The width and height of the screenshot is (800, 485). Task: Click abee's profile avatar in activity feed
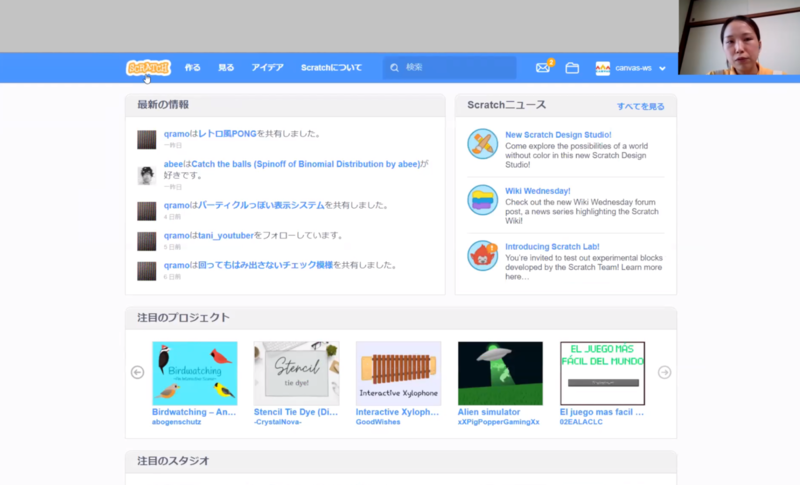click(x=147, y=174)
